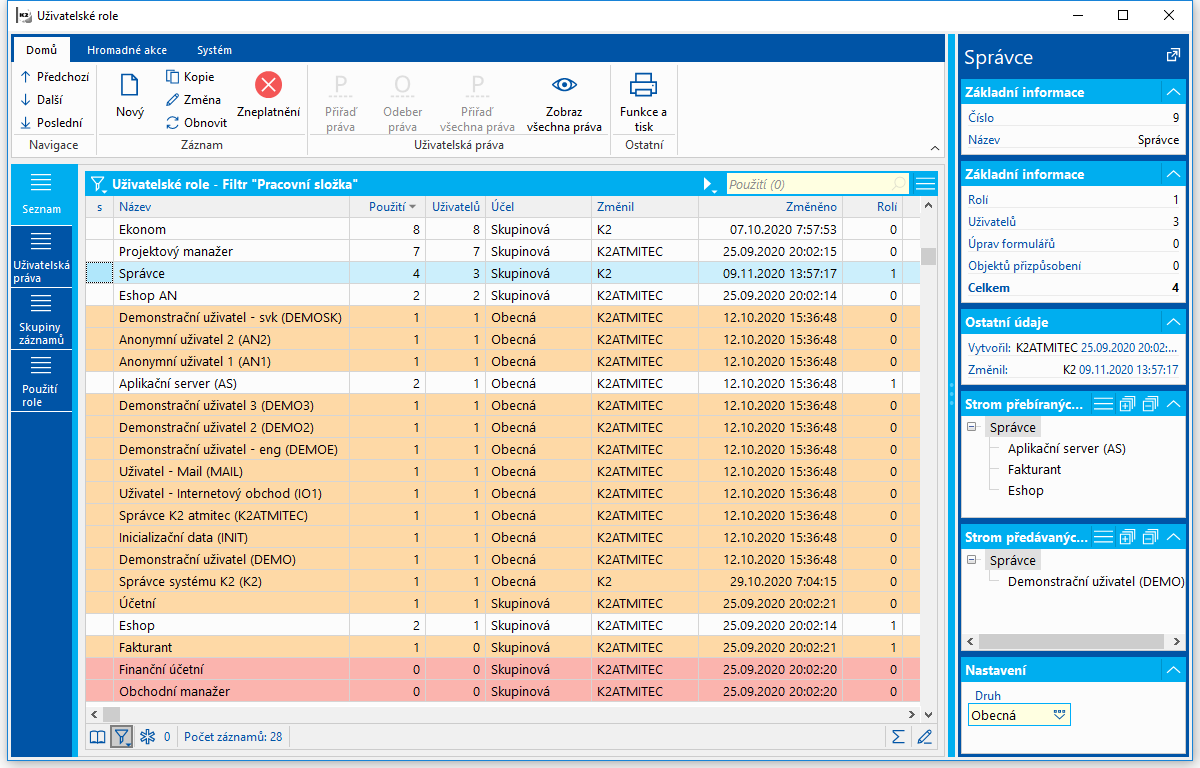
Task: Click the sum icon in the status bar
Action: point(899,737)
